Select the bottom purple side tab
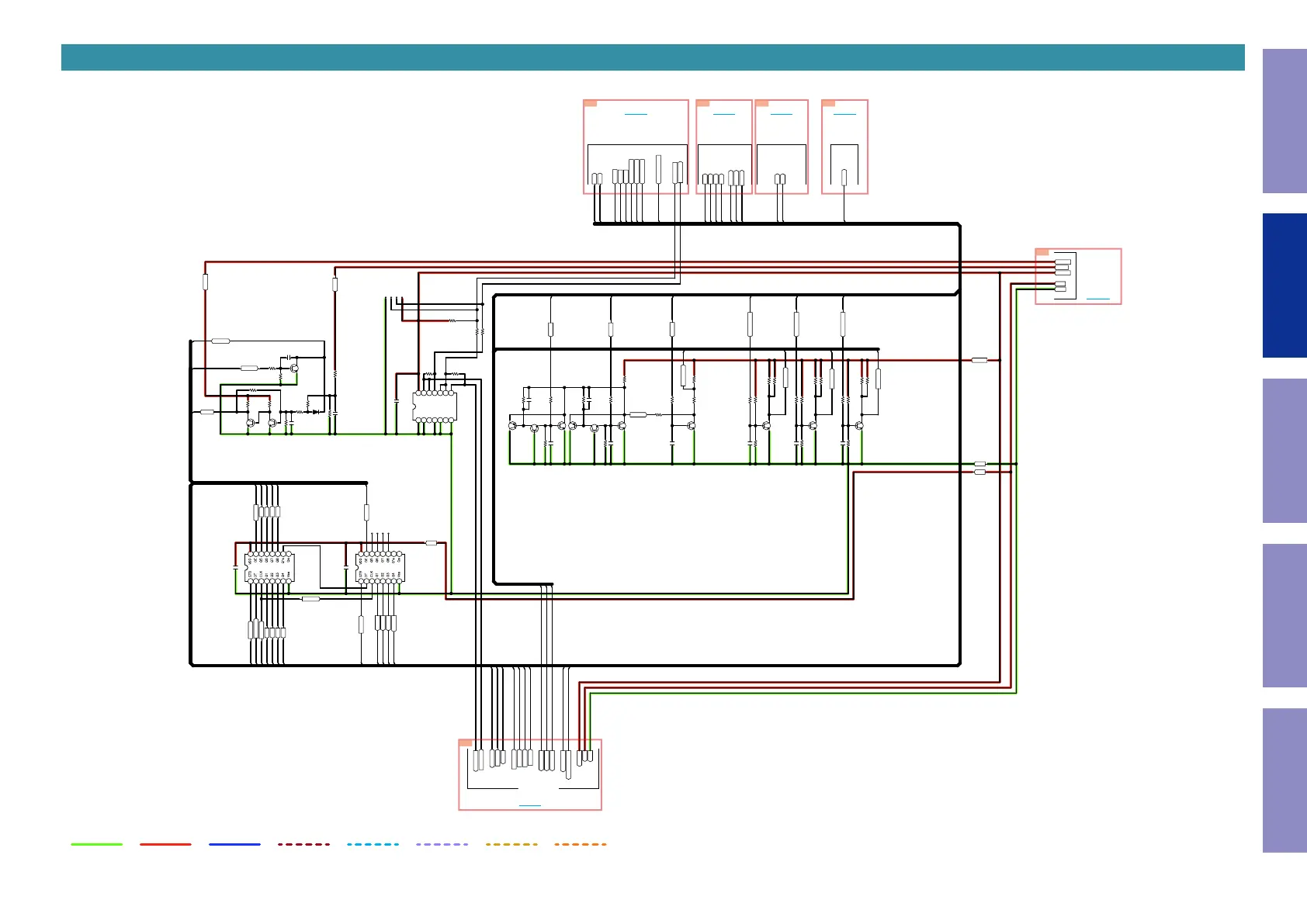 1284,780
